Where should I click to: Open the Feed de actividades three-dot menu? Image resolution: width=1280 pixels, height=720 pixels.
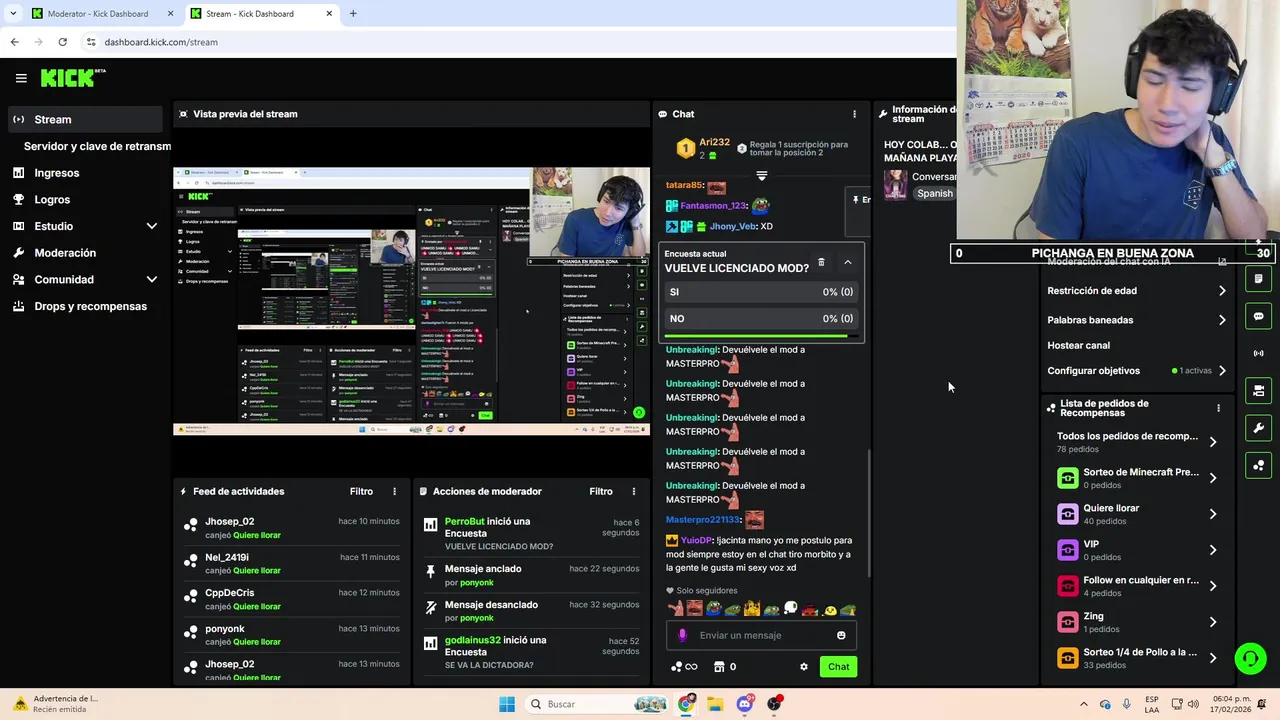[x=394, y=491]
